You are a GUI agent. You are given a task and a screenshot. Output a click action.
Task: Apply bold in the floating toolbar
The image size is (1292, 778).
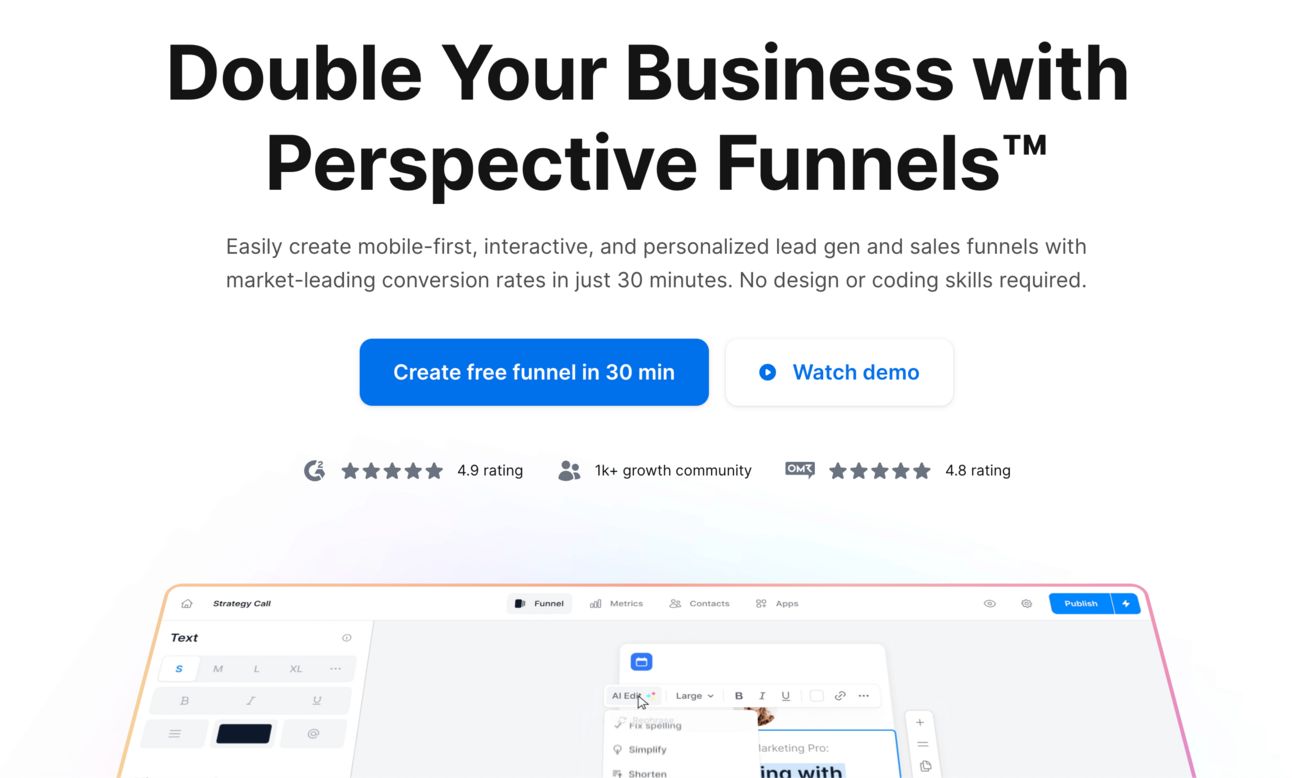pyautogui.click(x=739, y=696)
